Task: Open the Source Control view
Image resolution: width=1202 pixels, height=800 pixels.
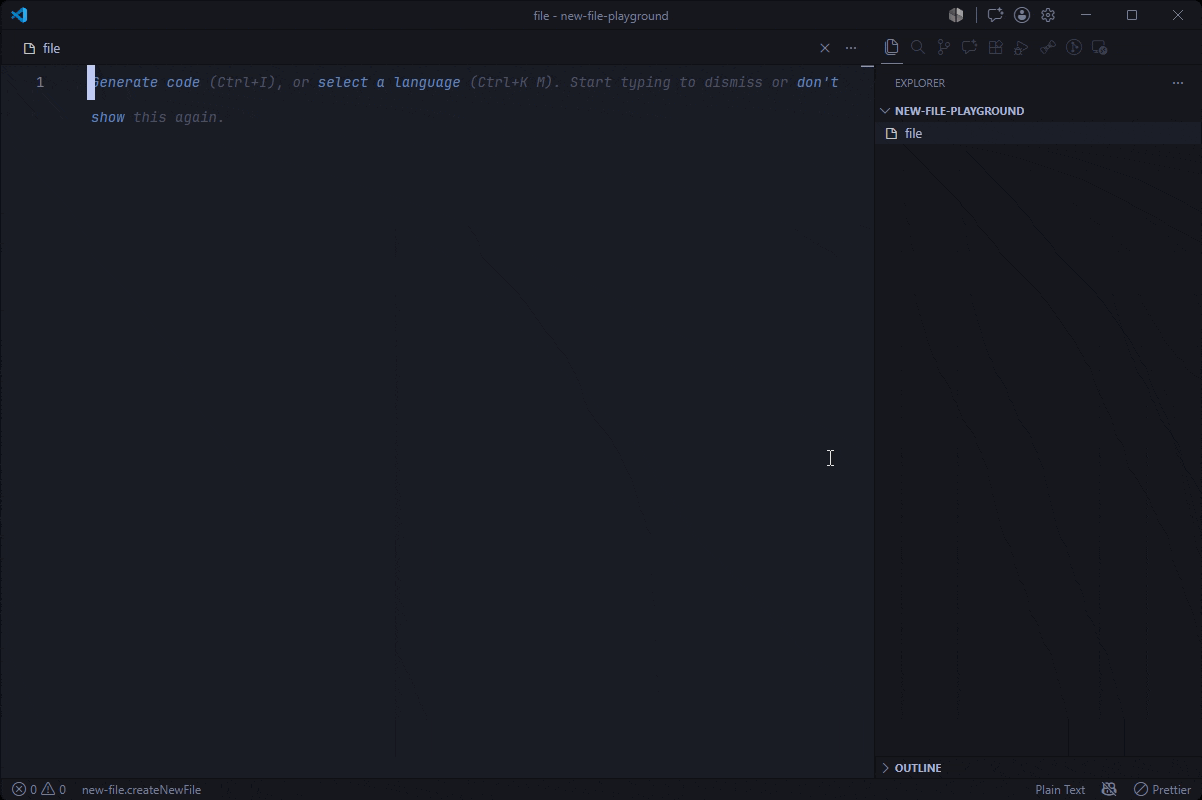Action: click(x=944, y=47)
